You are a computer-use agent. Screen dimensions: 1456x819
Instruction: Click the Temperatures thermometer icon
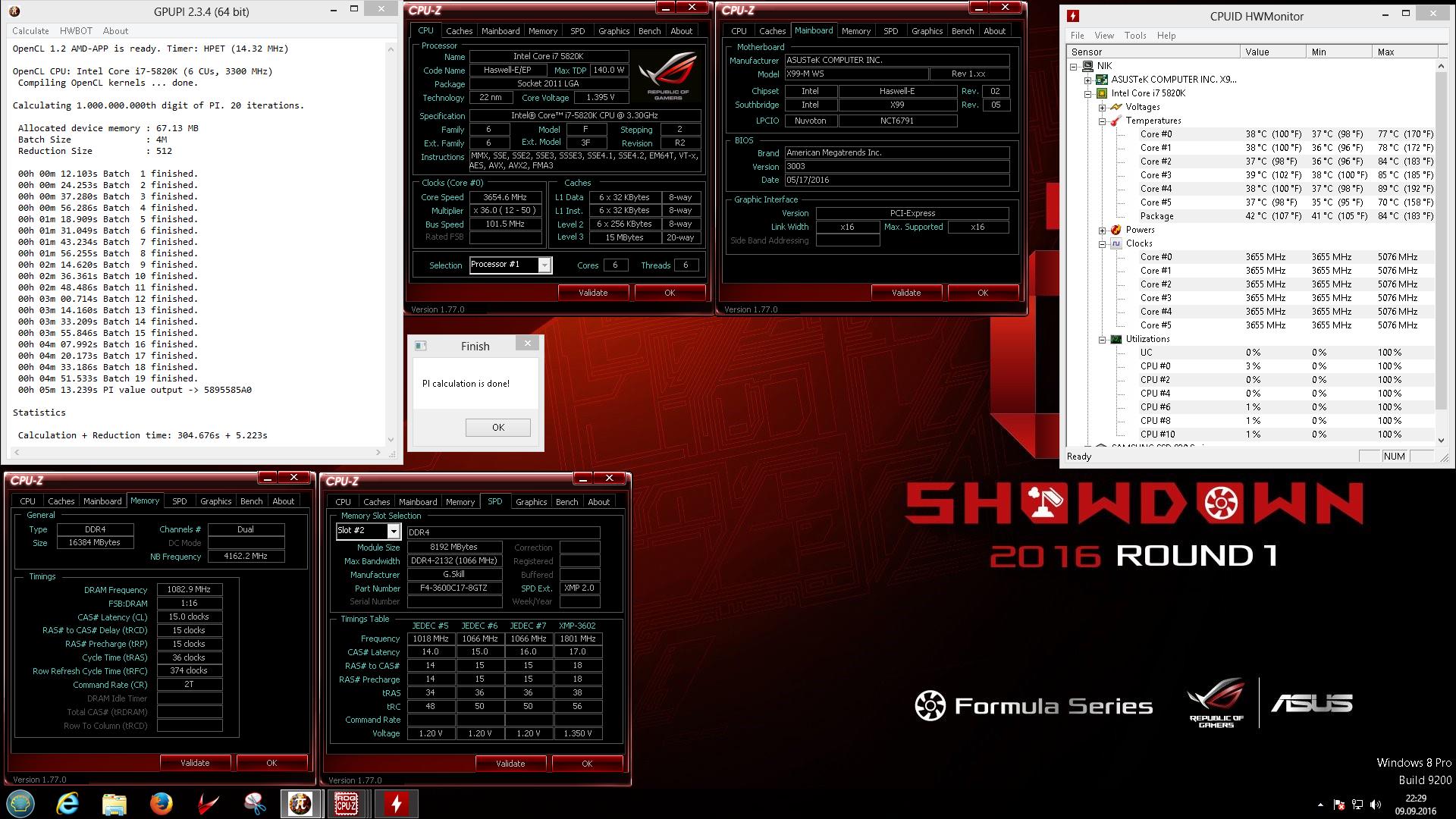point(1116,121)
